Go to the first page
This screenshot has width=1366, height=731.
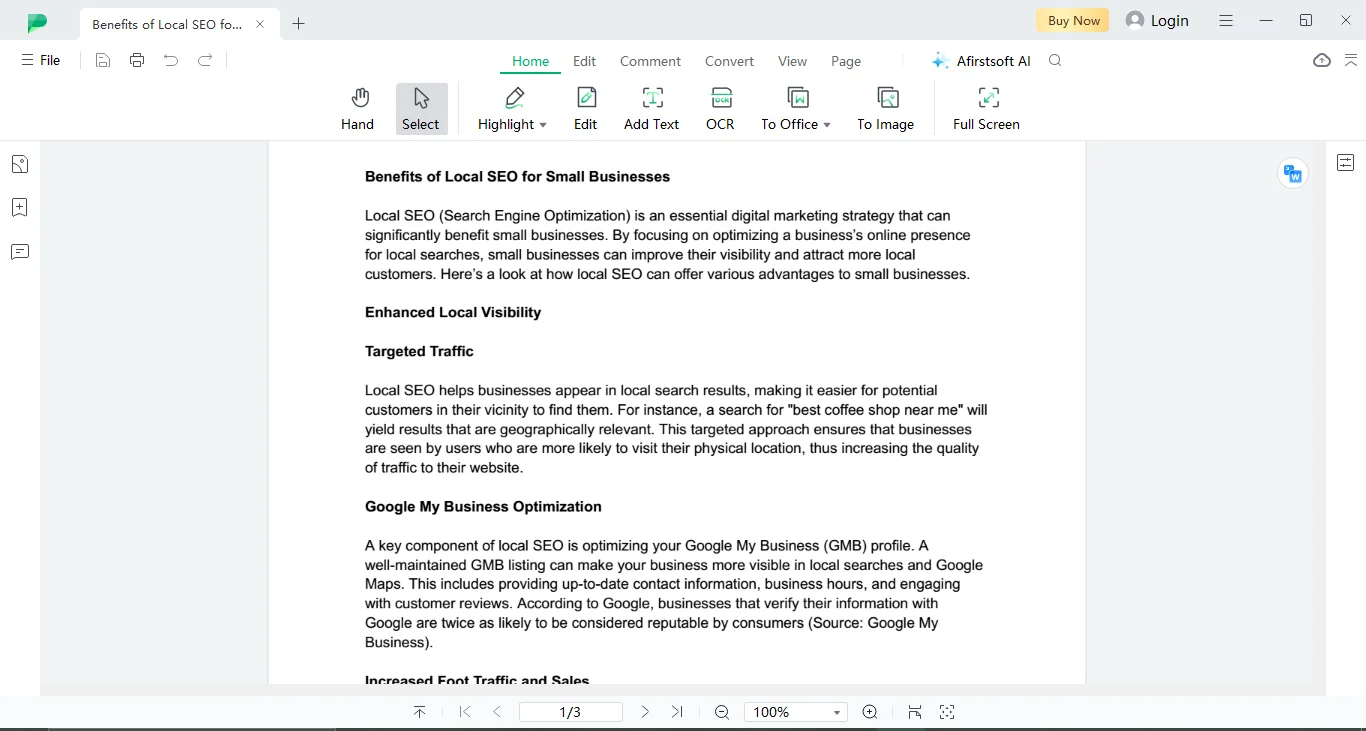point(465,712)
